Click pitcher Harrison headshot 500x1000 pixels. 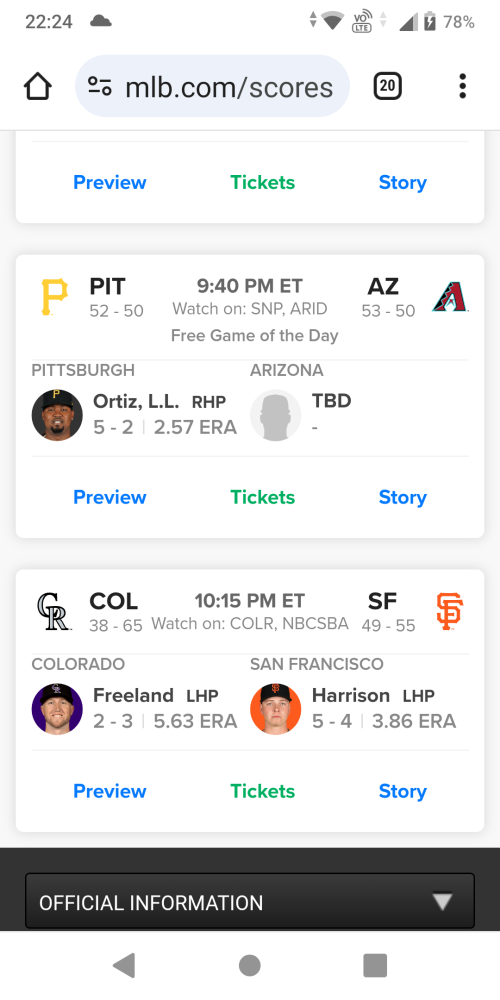click(276, 709)
